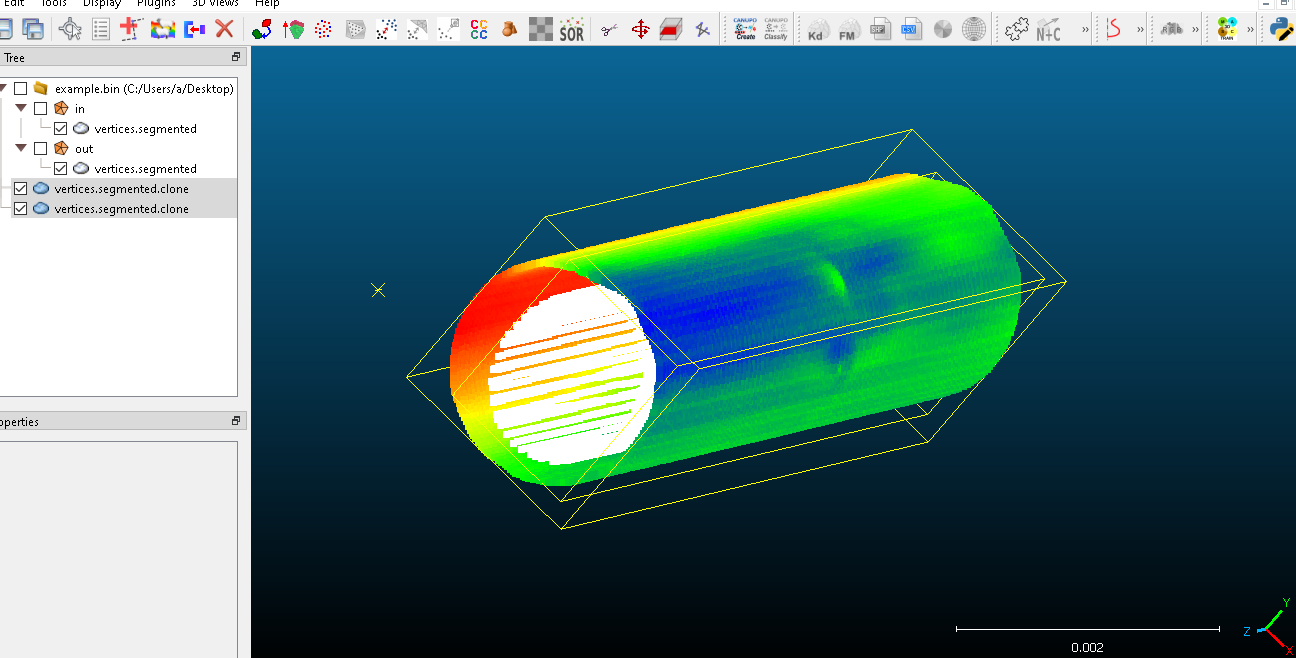Collapse the 'in' tree node
Screen dimensions: 1296x658
[21, 108]
